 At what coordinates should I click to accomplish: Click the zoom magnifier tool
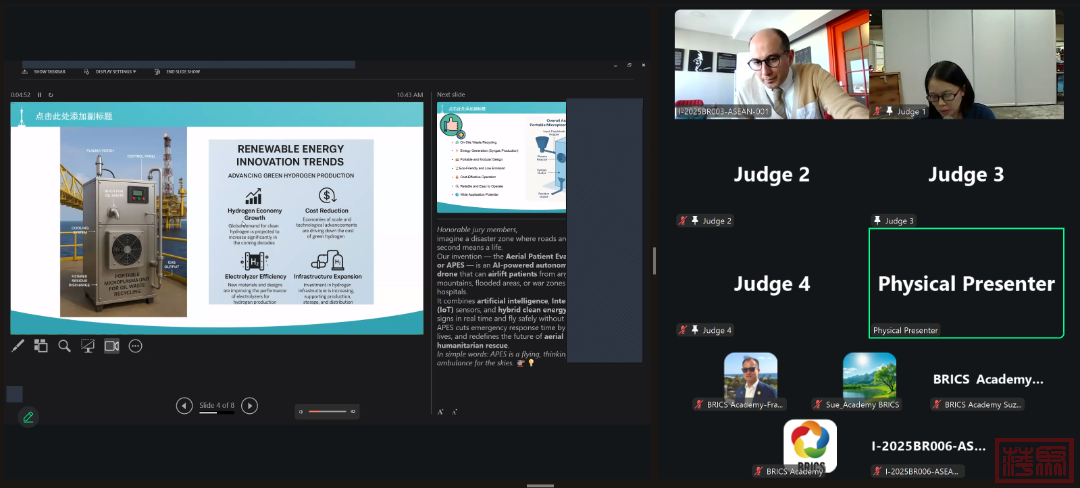tap(64, 346)
